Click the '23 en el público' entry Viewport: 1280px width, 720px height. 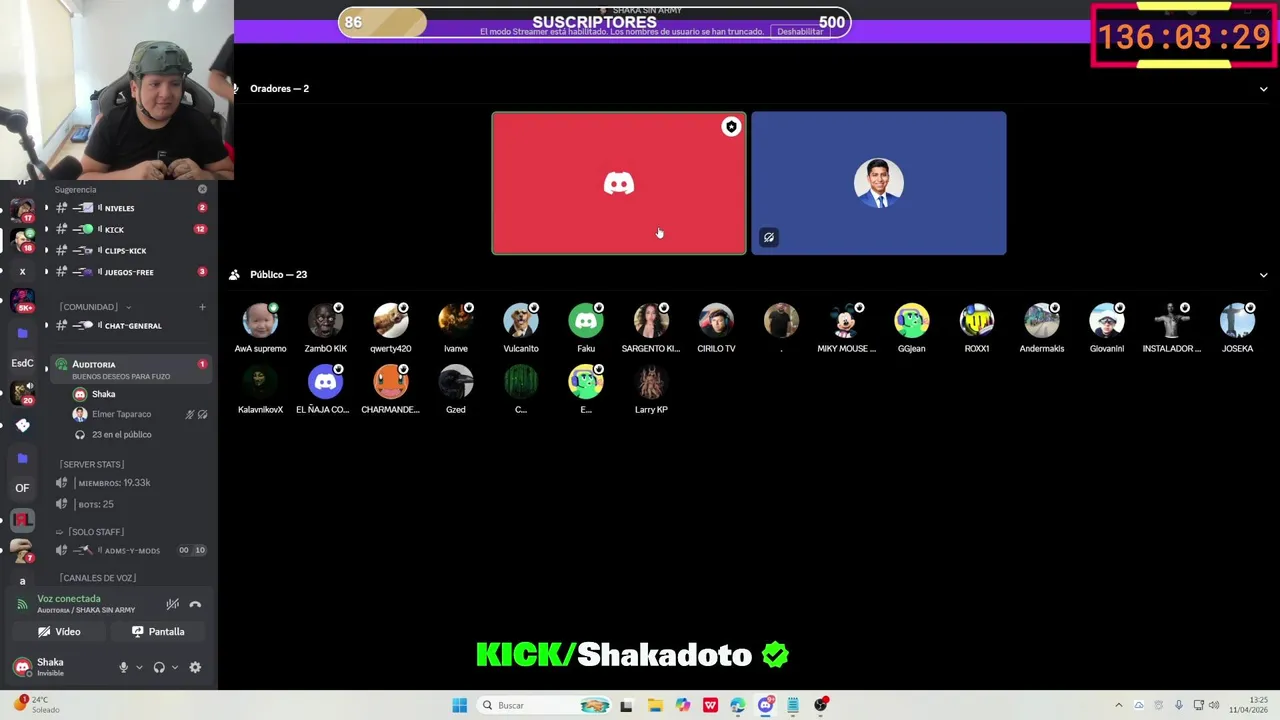[121, 435]
